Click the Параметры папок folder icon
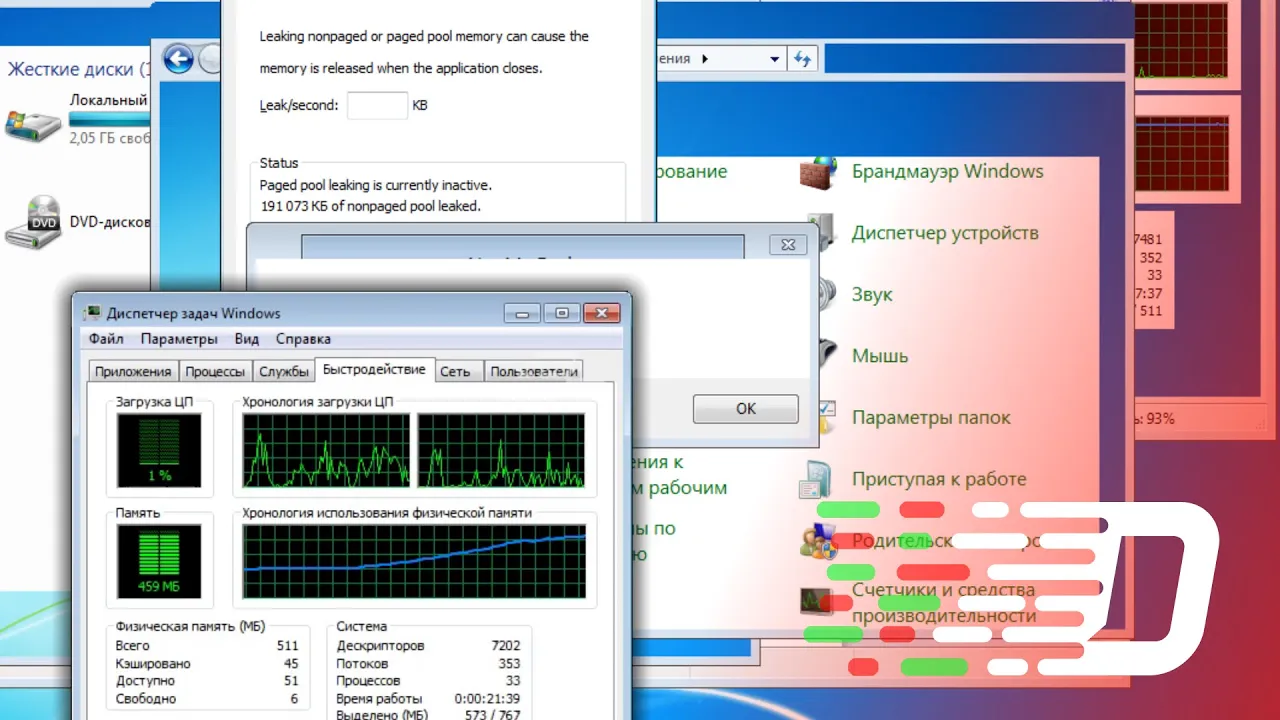 827,418
